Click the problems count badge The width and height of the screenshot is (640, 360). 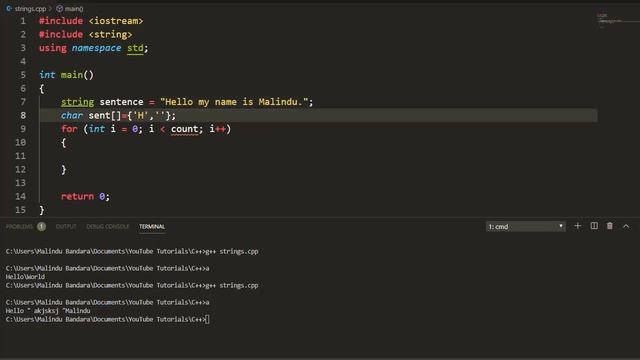point(41,227)
